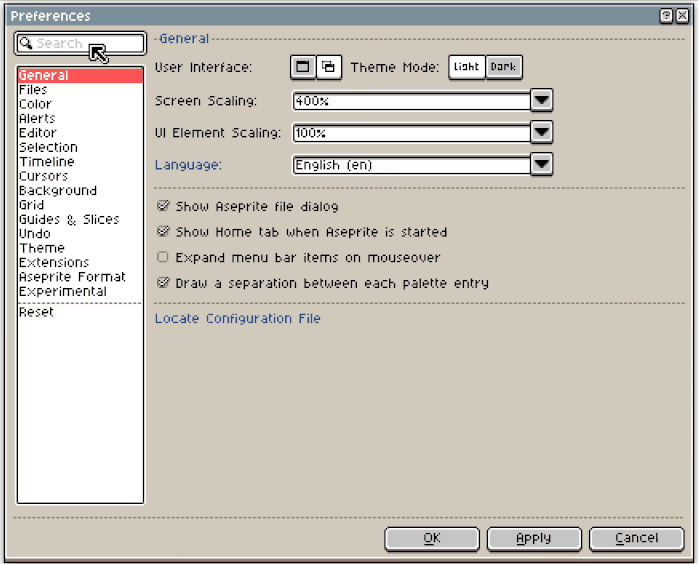Open the Timeline preferences section
Screen dimensions: 698x564
coord(46,162)
